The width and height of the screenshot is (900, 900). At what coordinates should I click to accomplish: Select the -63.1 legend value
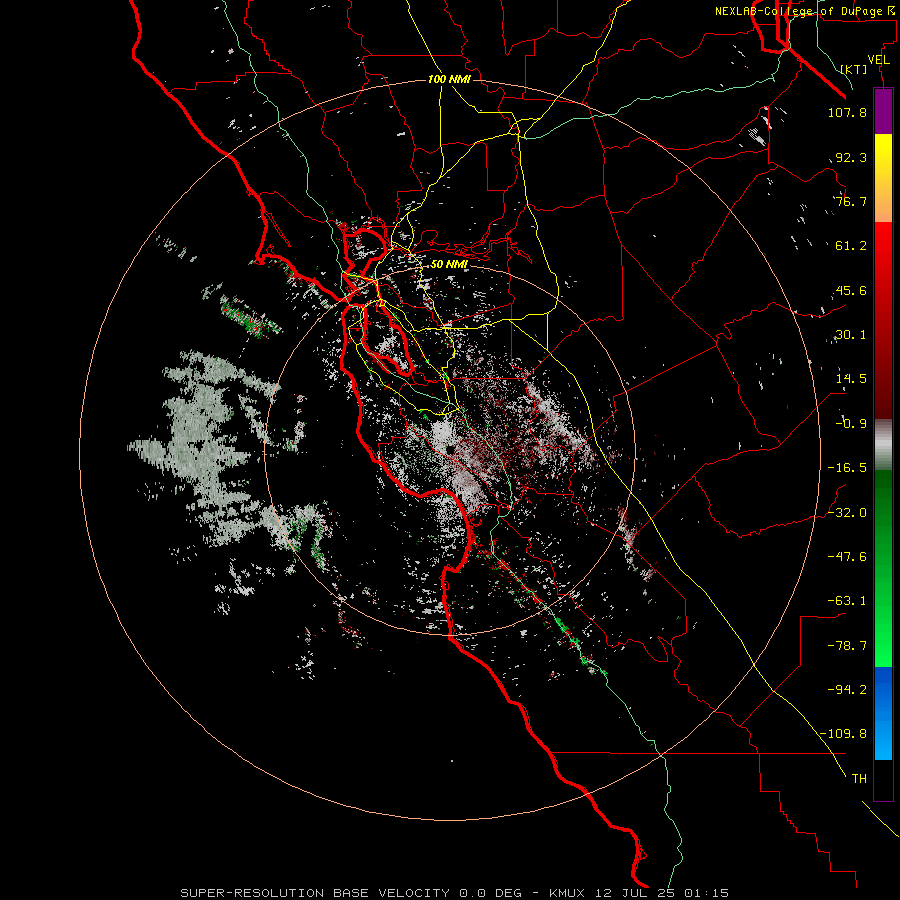coord(847,601)
